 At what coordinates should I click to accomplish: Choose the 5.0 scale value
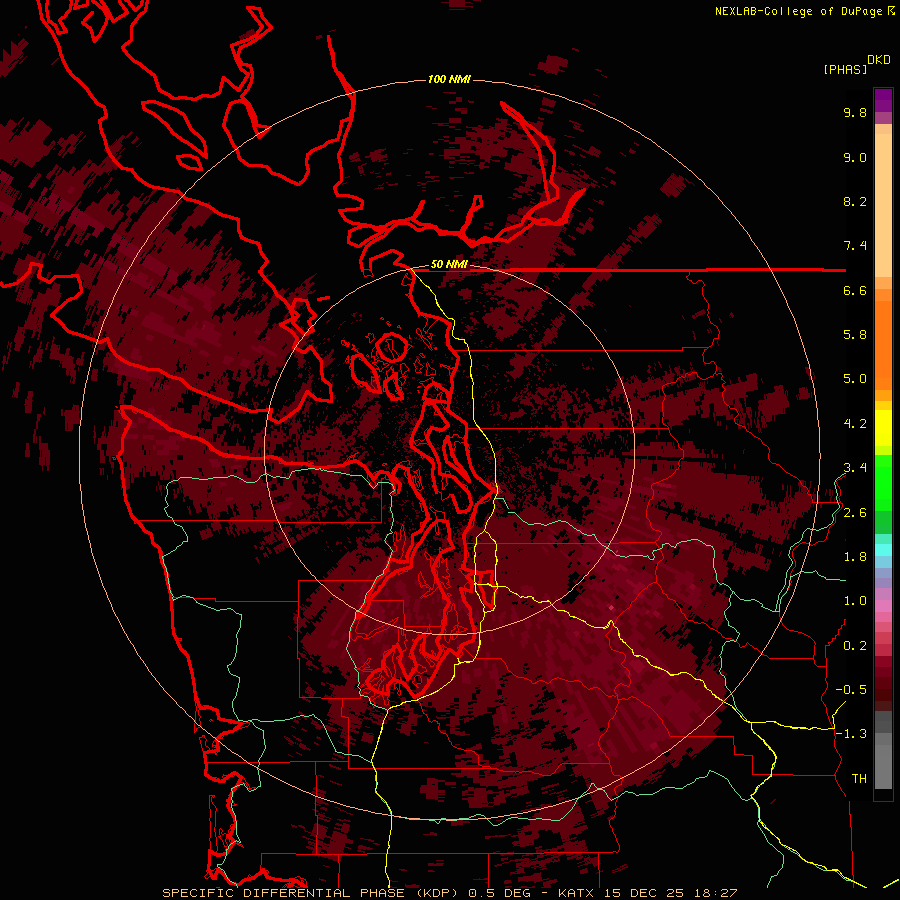pyautogui.click(x=855, y=379)
